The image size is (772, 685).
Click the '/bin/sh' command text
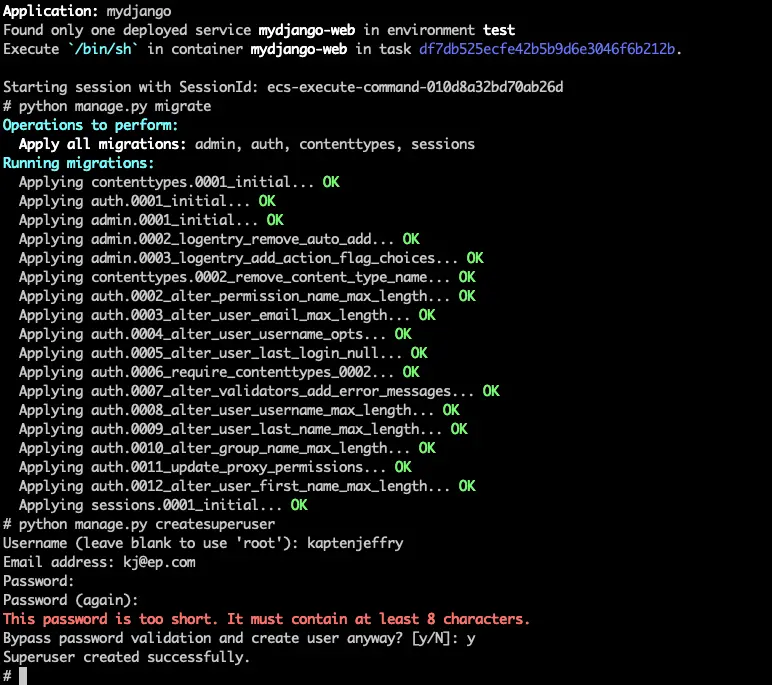click(103, 49)
